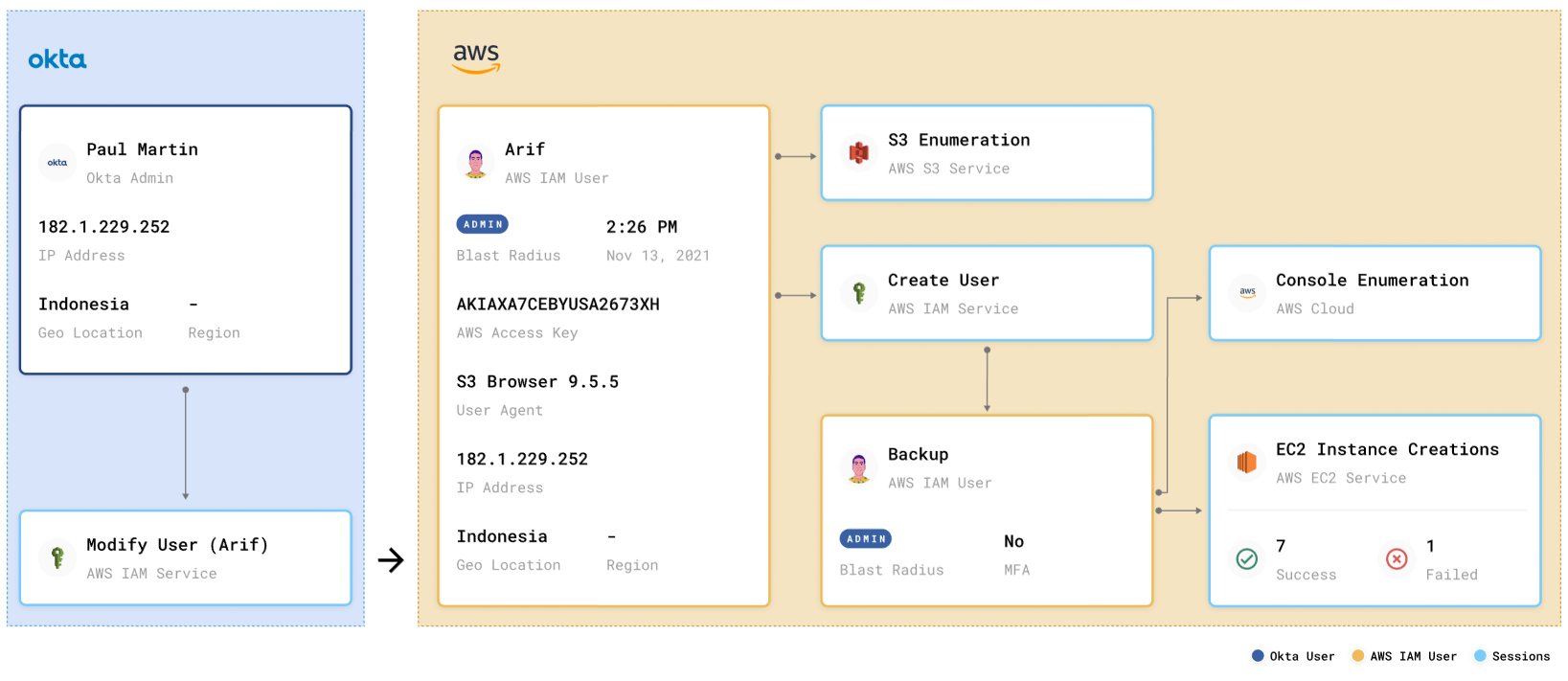Click the 'Failed' label

click(x=1452, y=576)
